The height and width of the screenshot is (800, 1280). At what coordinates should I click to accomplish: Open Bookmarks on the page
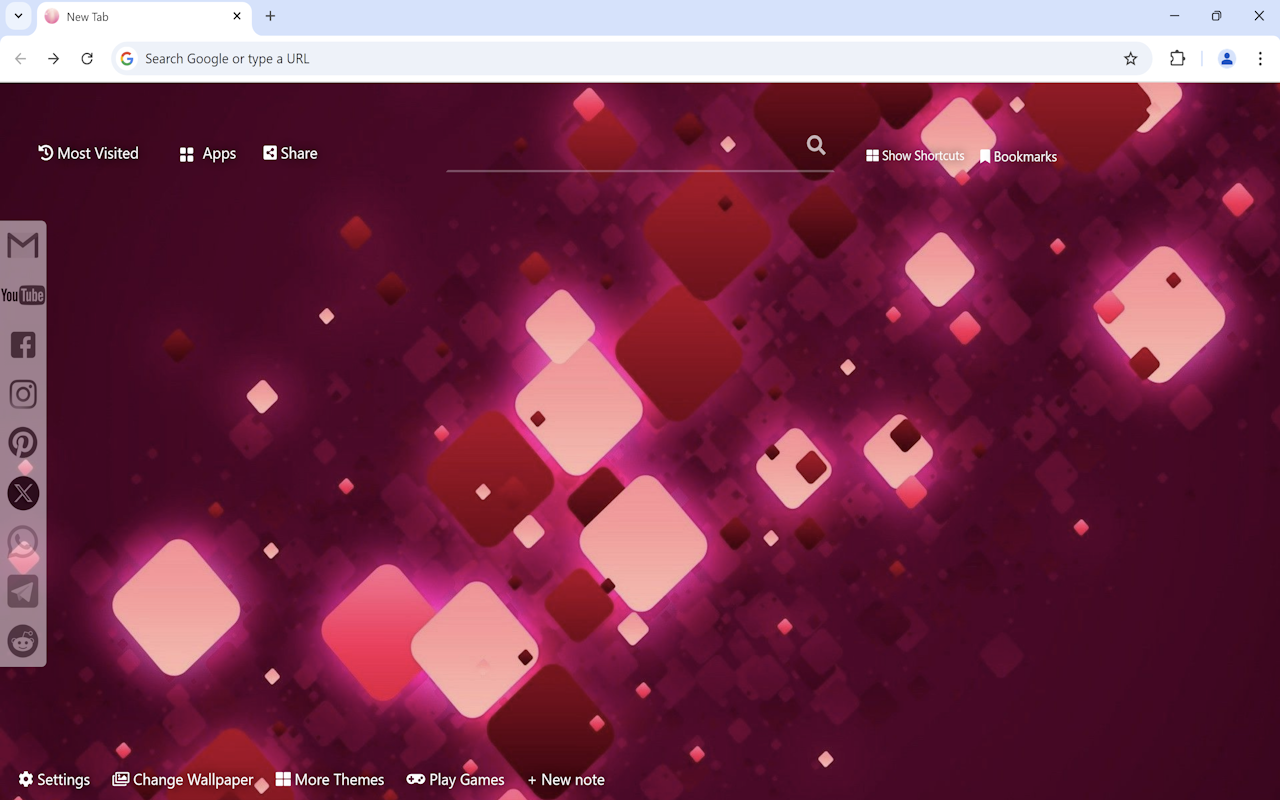pyautogui.click(x=1018, y=157)
